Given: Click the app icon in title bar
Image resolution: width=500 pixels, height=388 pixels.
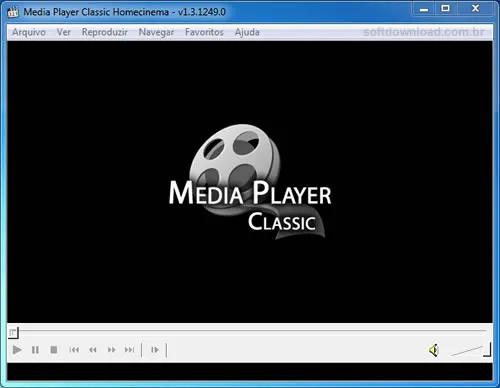Looking at the screenshot, I should 13,12.
